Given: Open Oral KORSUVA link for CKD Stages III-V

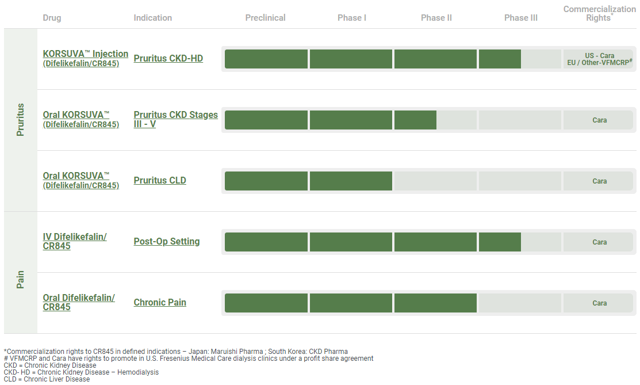Looking at the screenshot, I should 81,119.
